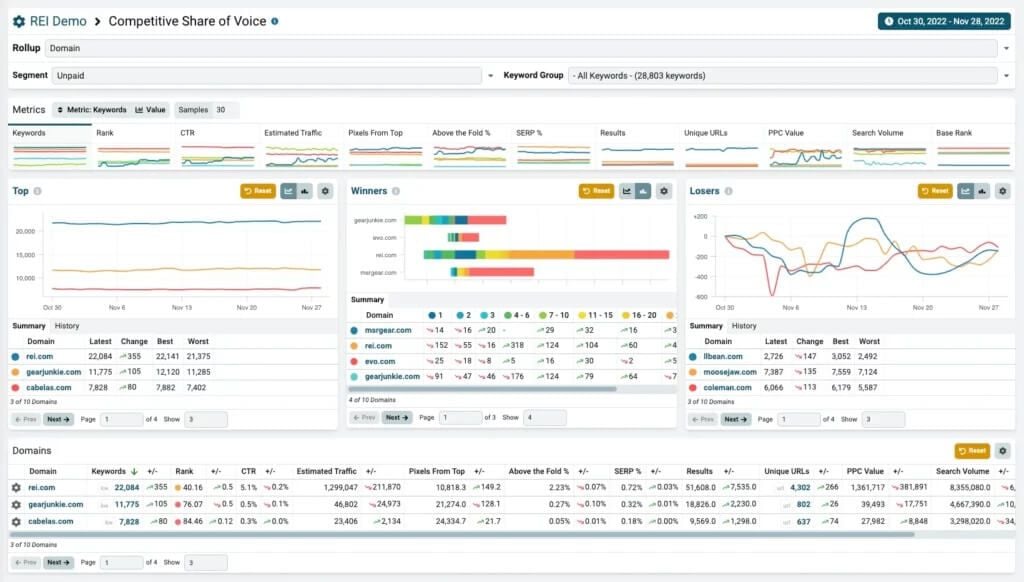Image resolution: width=1024 pixels, height=582 pixels.
Task: Select the Keywords metric tab
Action: [50, 146]
